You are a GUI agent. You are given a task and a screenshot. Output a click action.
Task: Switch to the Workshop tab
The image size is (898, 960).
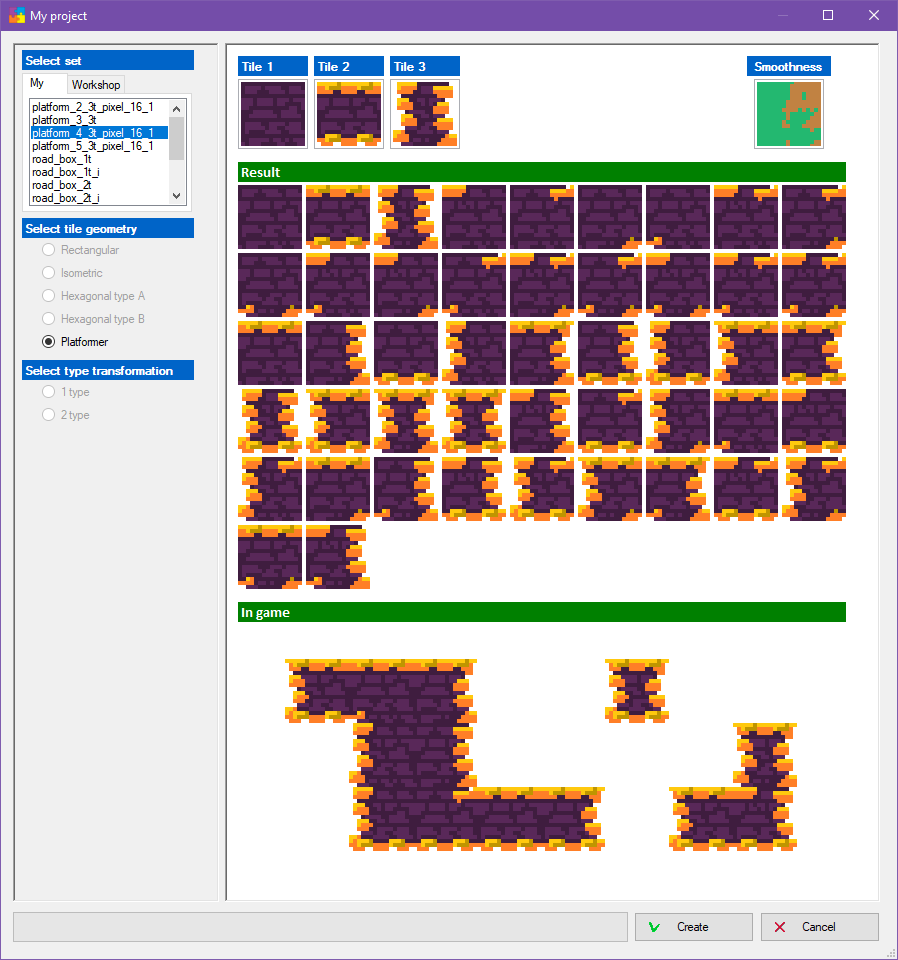coord(96,85)
